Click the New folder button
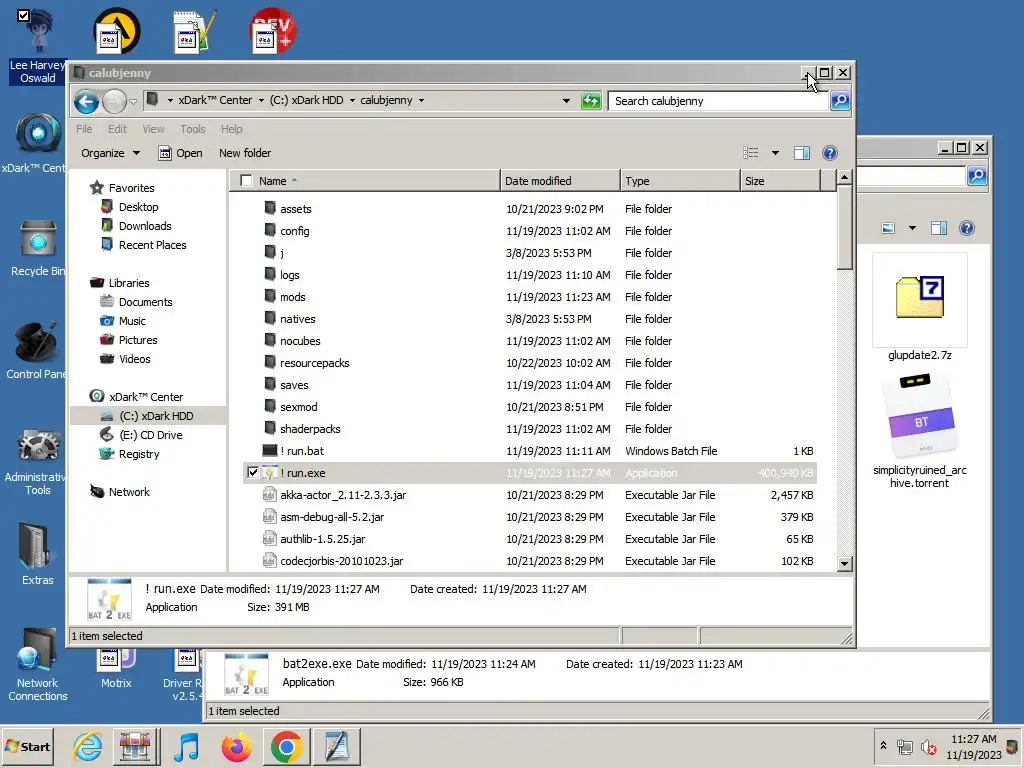The height and width of the screenshot is (768, 1024). (x=245, y=153)
